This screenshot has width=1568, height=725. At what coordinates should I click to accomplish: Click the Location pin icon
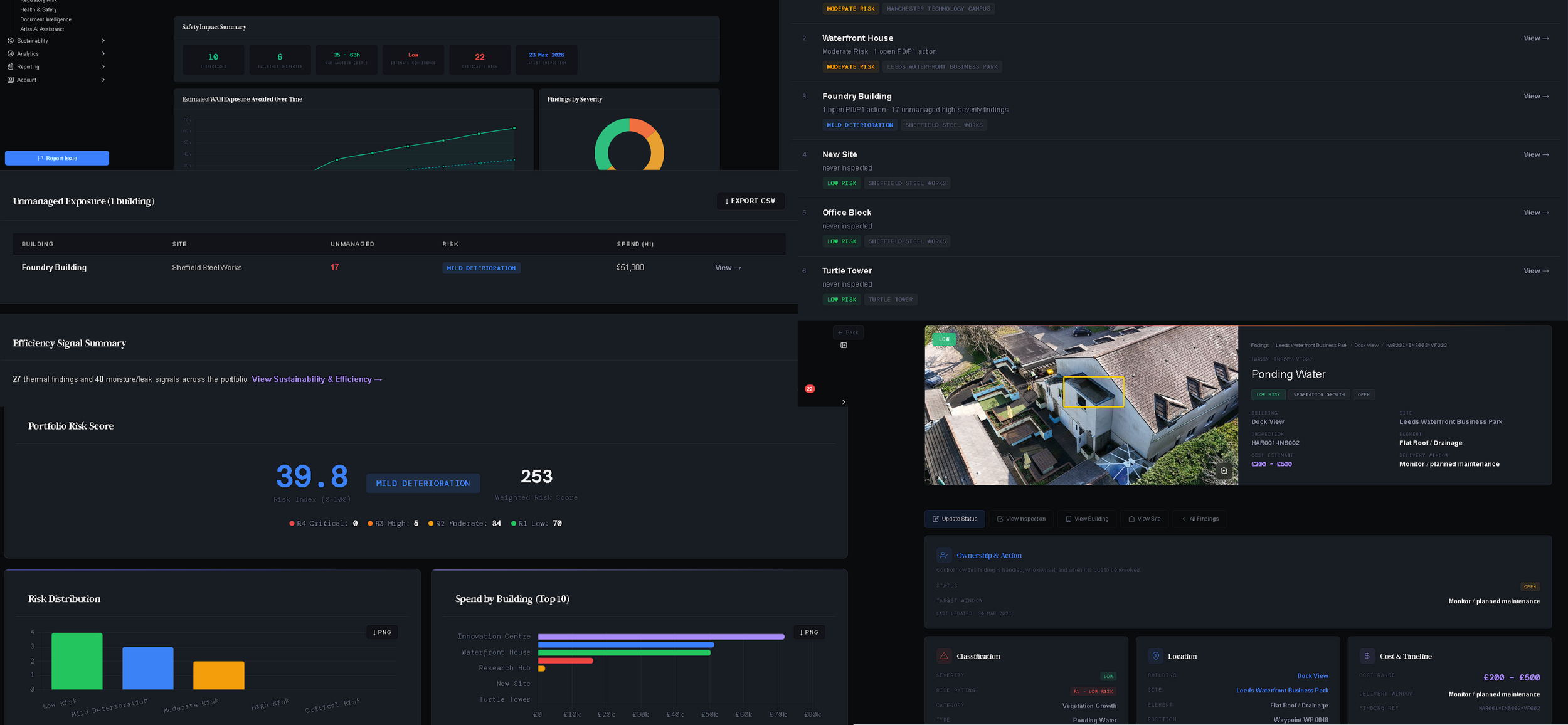[x=1155, y=656]
